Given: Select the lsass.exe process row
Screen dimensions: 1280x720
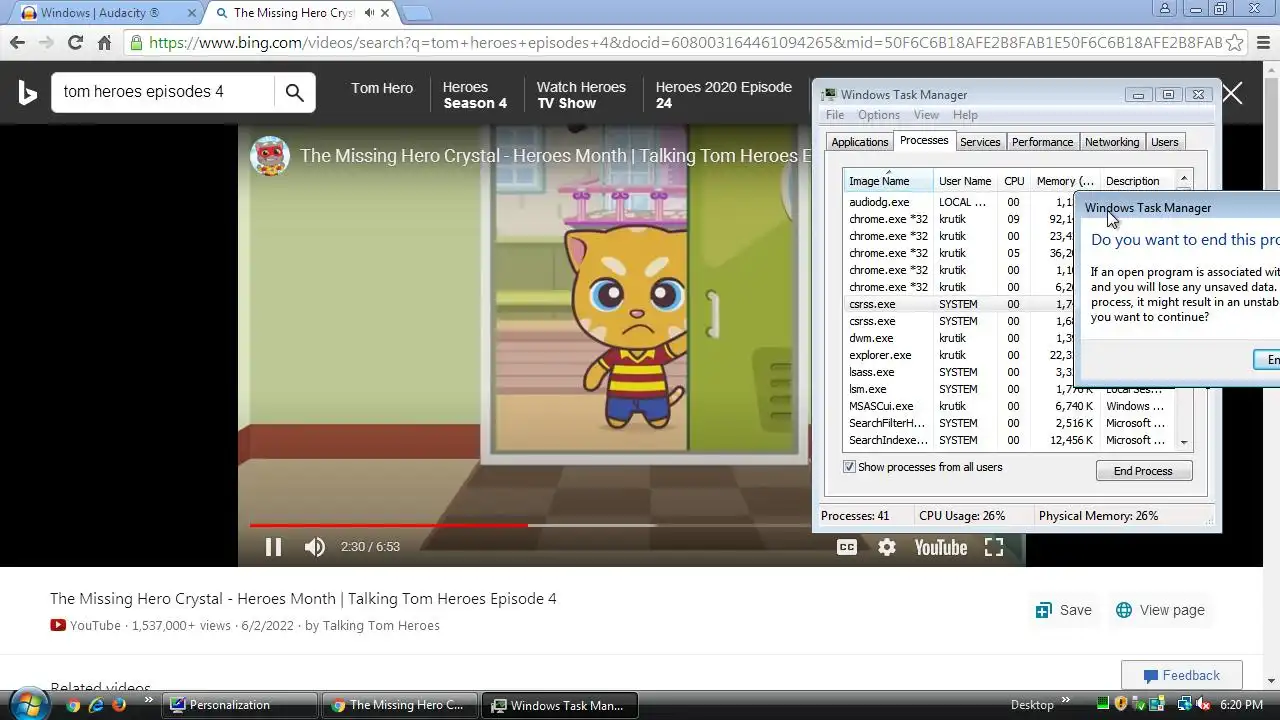Looking at the screenshot, I should coord(960,372).
